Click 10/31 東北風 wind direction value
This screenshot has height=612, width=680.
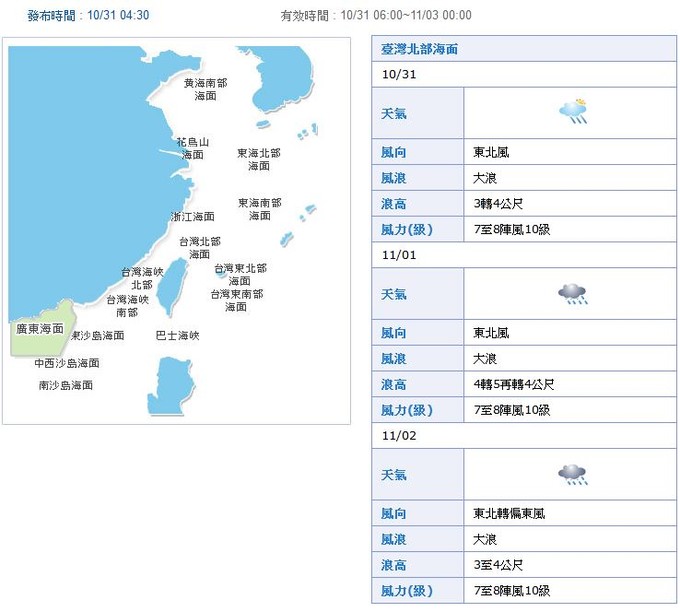tap(491, 152)
